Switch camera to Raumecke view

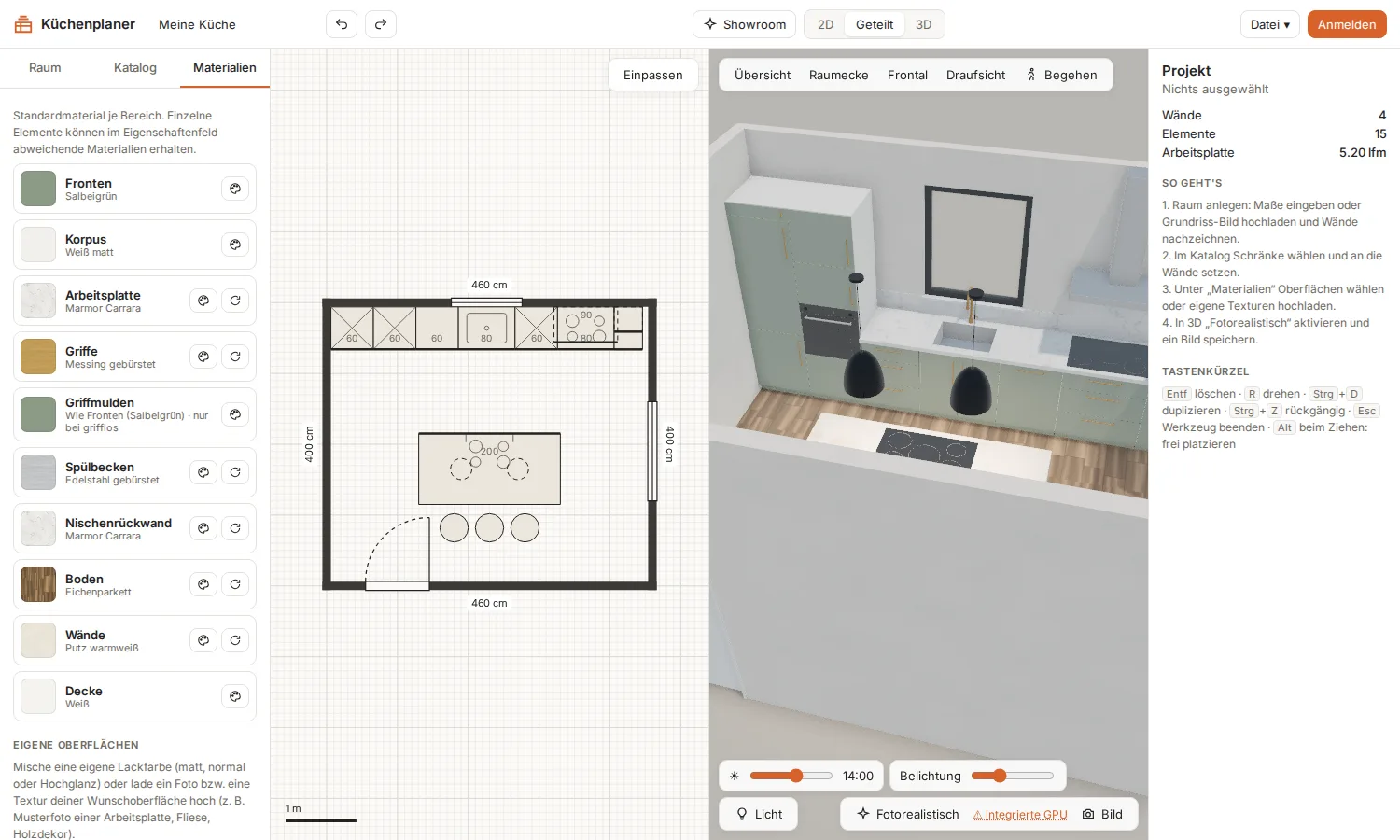tap(839, 75)
